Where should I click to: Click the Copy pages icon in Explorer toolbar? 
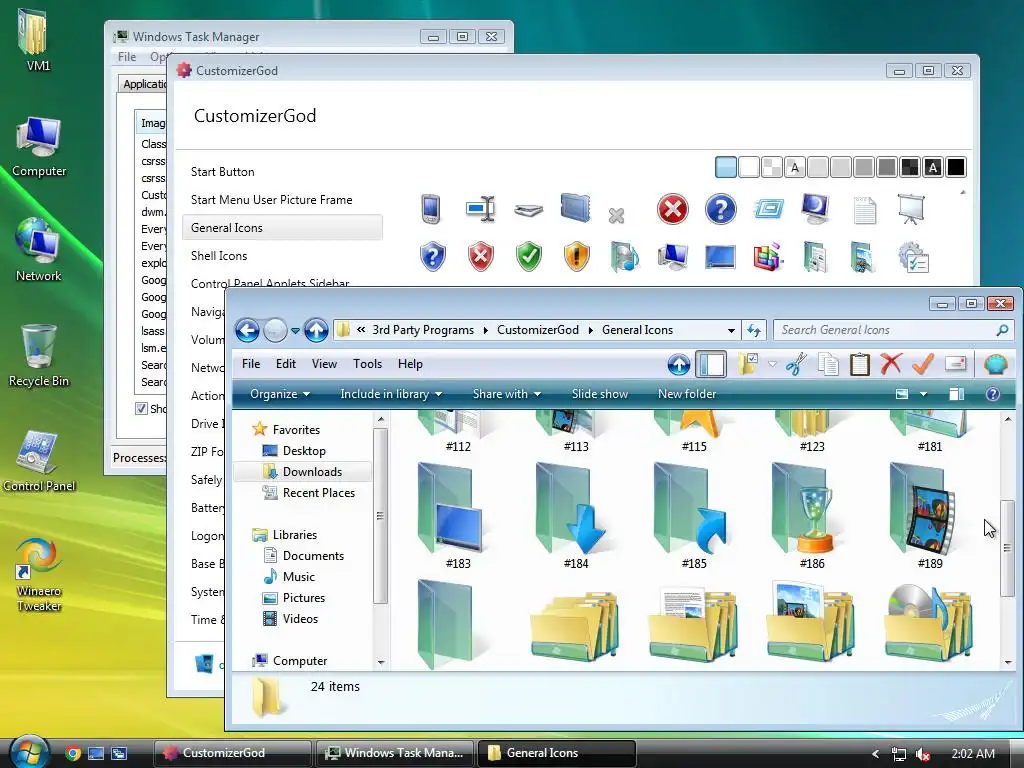(829, 364)
